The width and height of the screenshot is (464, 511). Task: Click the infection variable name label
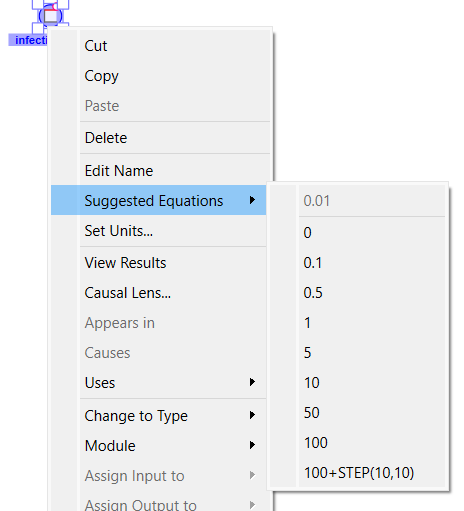(x=28, y=40)
